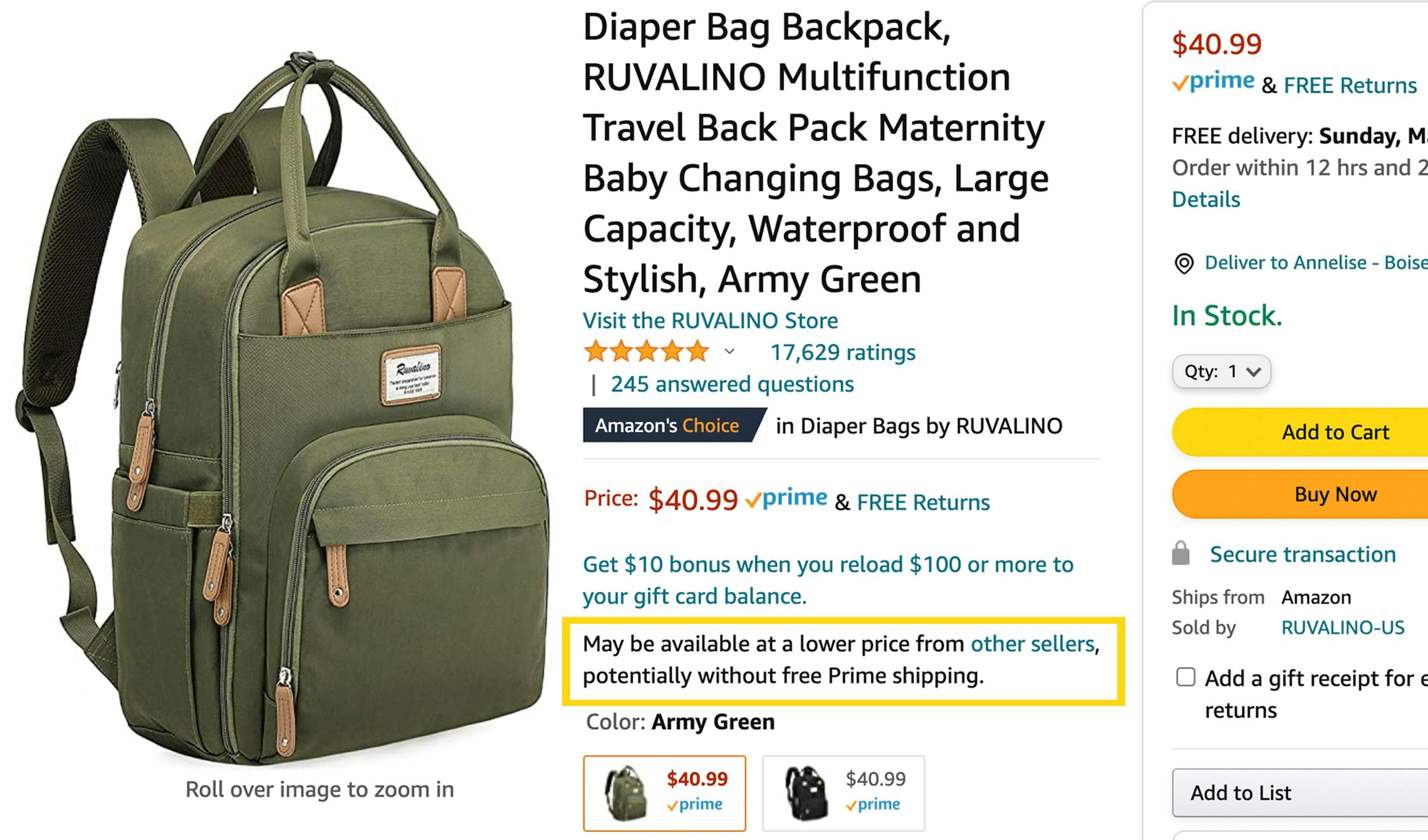Click the padlock icon next to Secure transaction
The width and height of the screenshot is (1428, 840).
1180,554
